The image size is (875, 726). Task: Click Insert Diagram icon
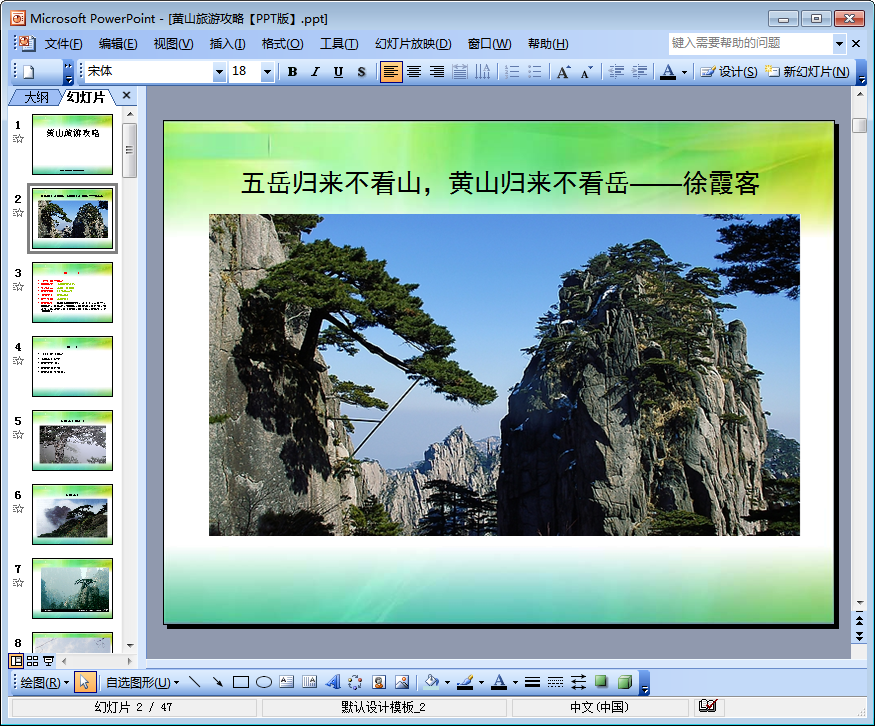355,682
